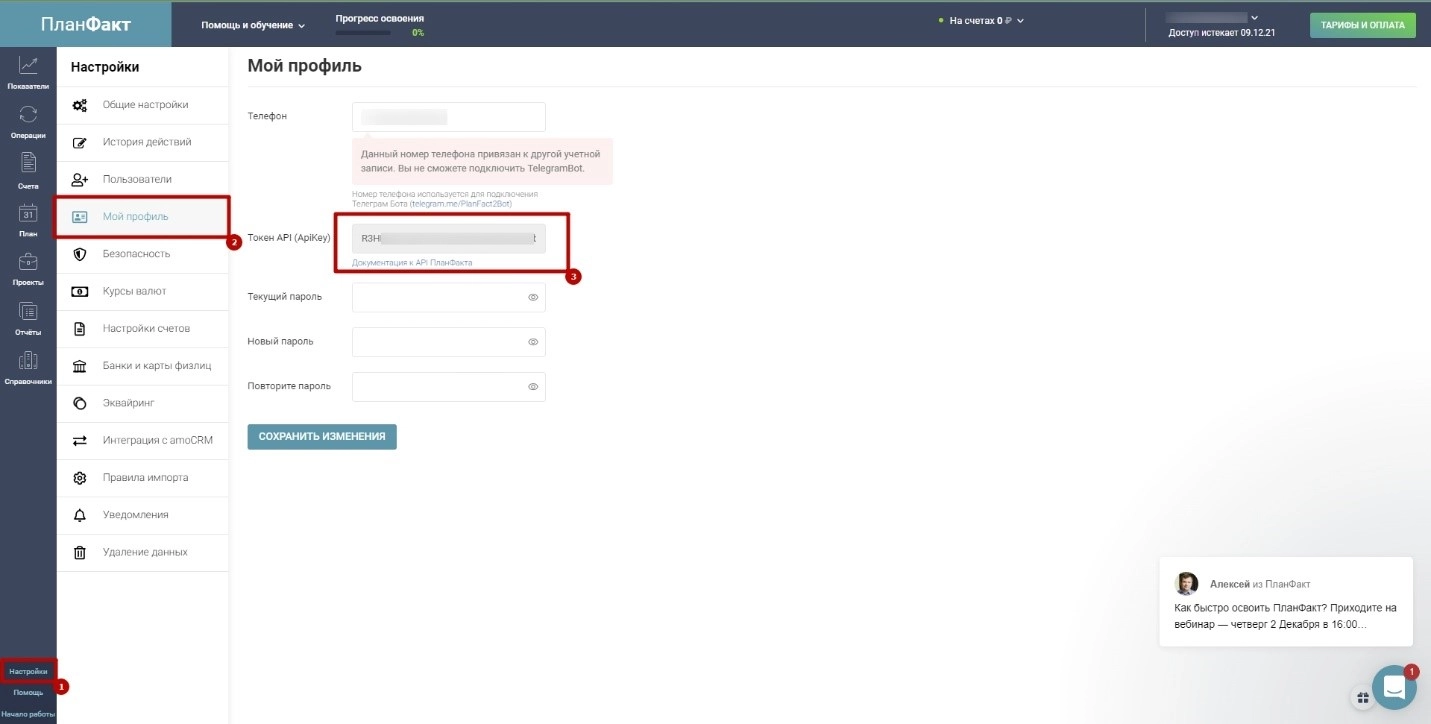Open the План calendar icon
Viewport: 1431px width, 724px height.
pos(28,213)
